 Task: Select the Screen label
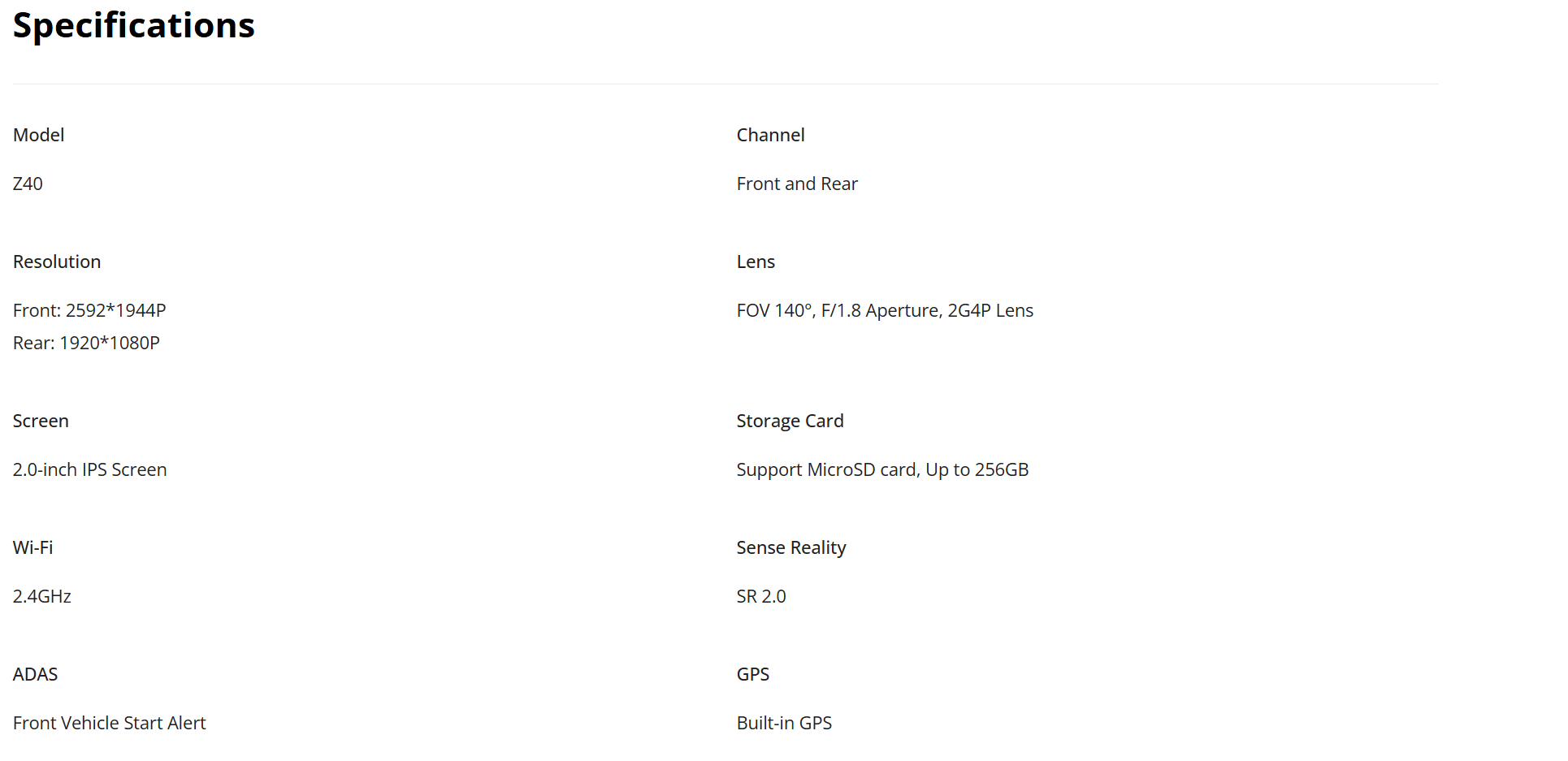(41, 421)
